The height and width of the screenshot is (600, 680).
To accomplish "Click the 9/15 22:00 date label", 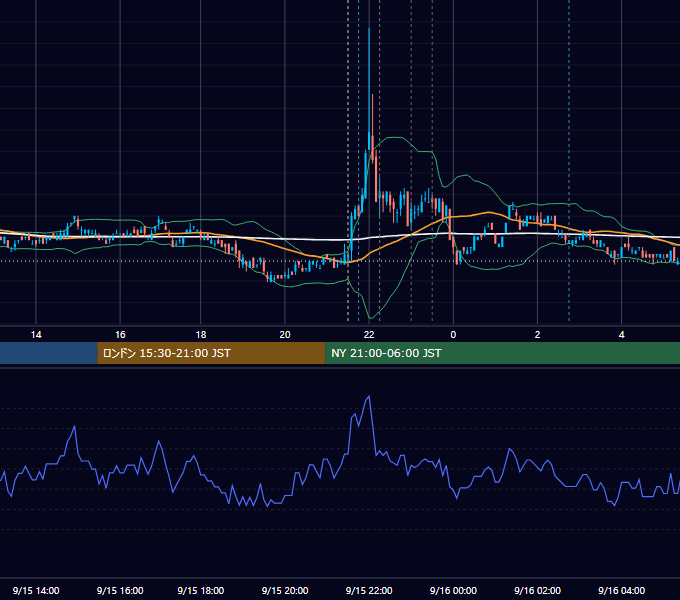I will [x=369, y=590].
